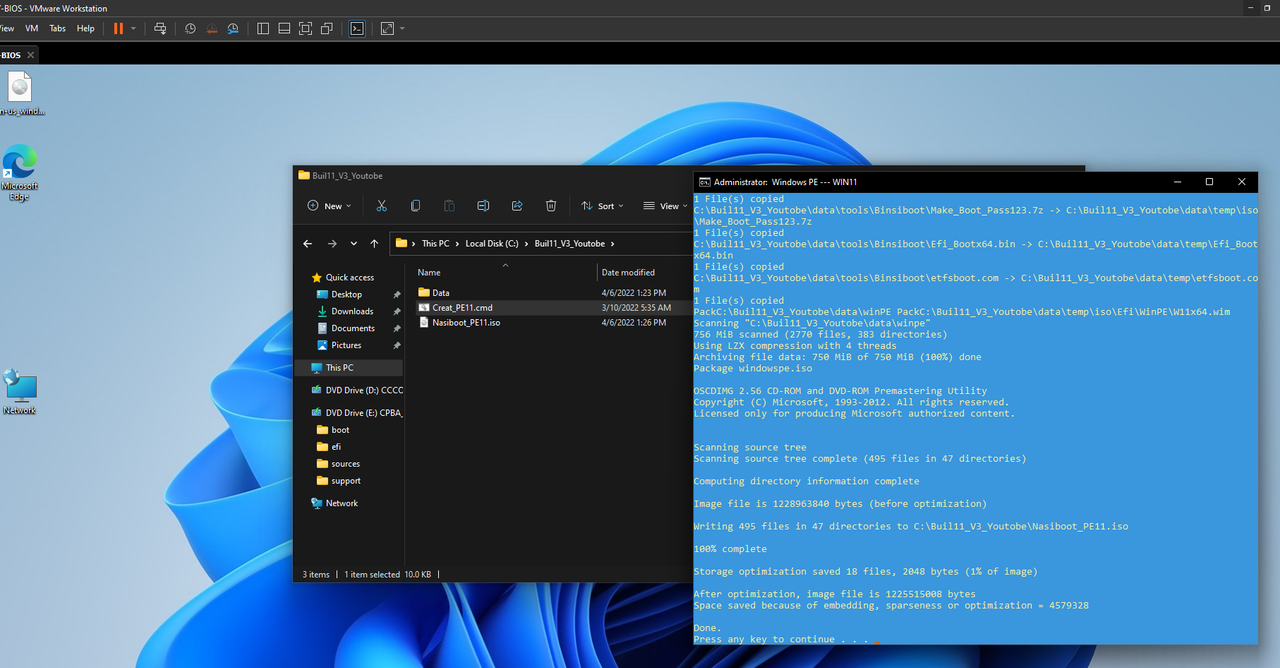Open the Help menu in VMware
The width and height of the screenshot is (1280, 668).
pos(86,28)
